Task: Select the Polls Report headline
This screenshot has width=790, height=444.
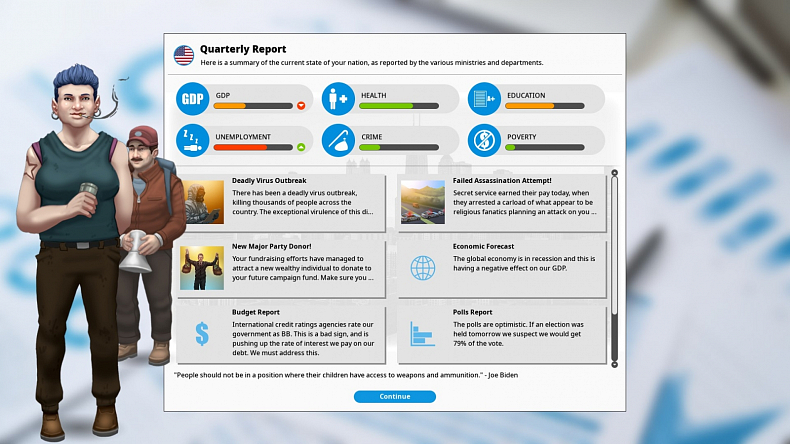Action: pos(472,312)
